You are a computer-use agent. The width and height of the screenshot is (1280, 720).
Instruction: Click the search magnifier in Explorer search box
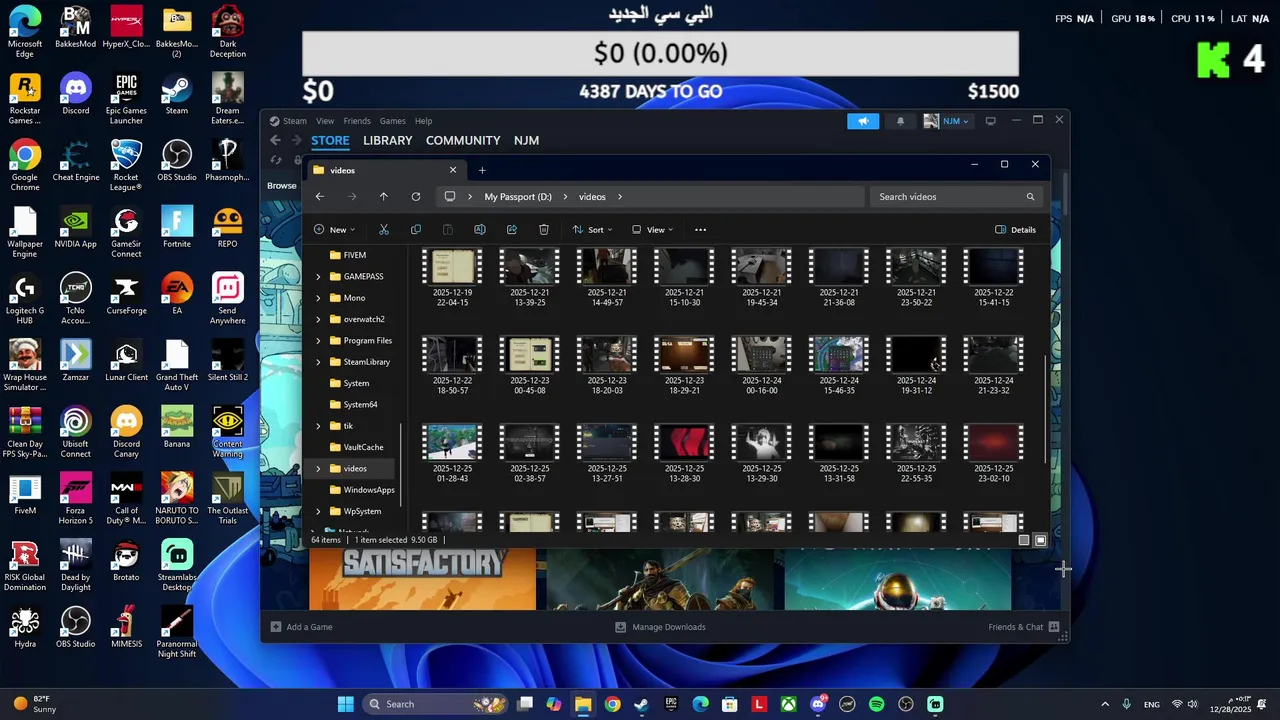[1030, 197]
